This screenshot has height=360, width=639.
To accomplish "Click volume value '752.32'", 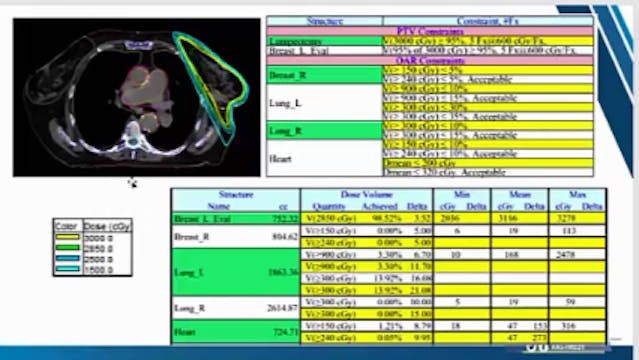I will coord(285,219).
